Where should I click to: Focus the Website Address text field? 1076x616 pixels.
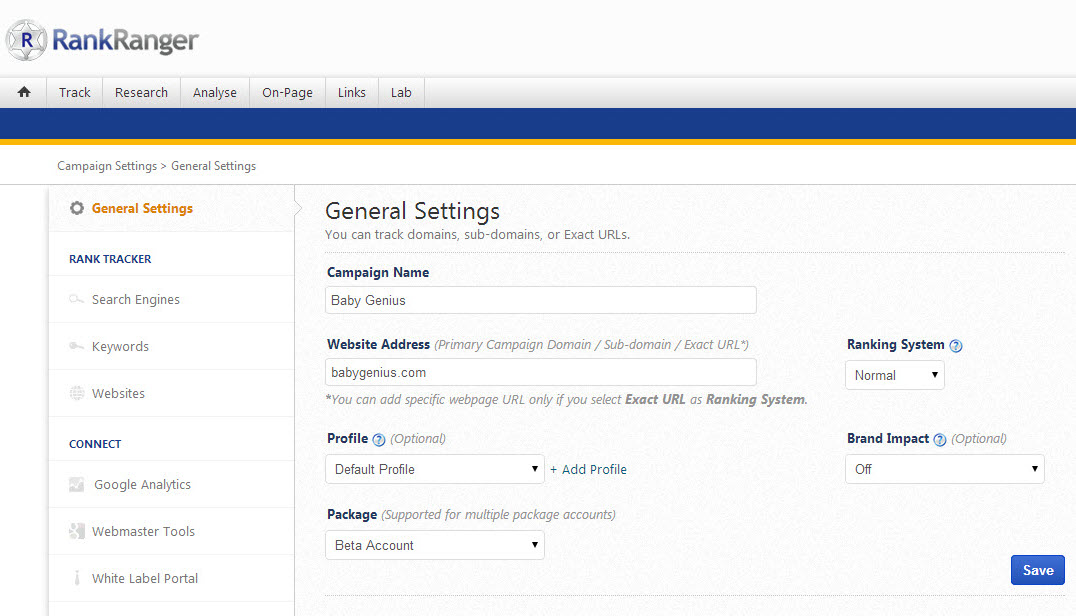541,372
